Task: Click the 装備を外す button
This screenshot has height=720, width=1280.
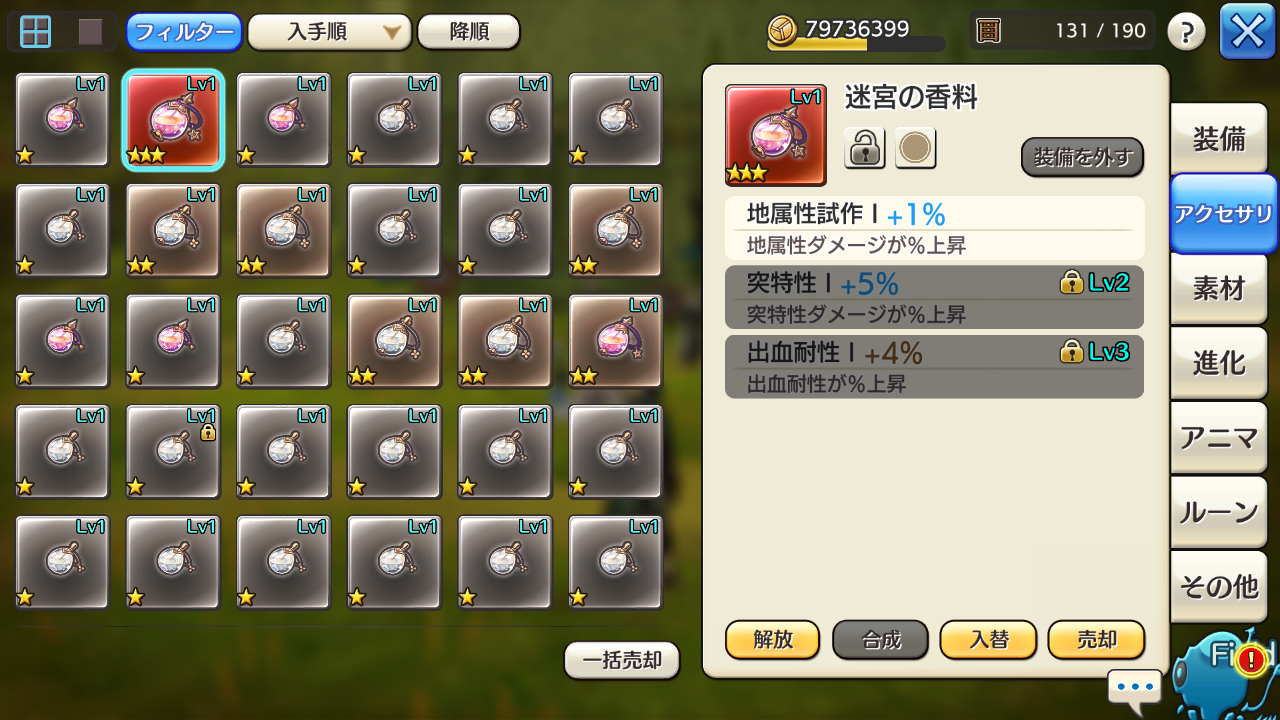Action: tap(1082, 157)
